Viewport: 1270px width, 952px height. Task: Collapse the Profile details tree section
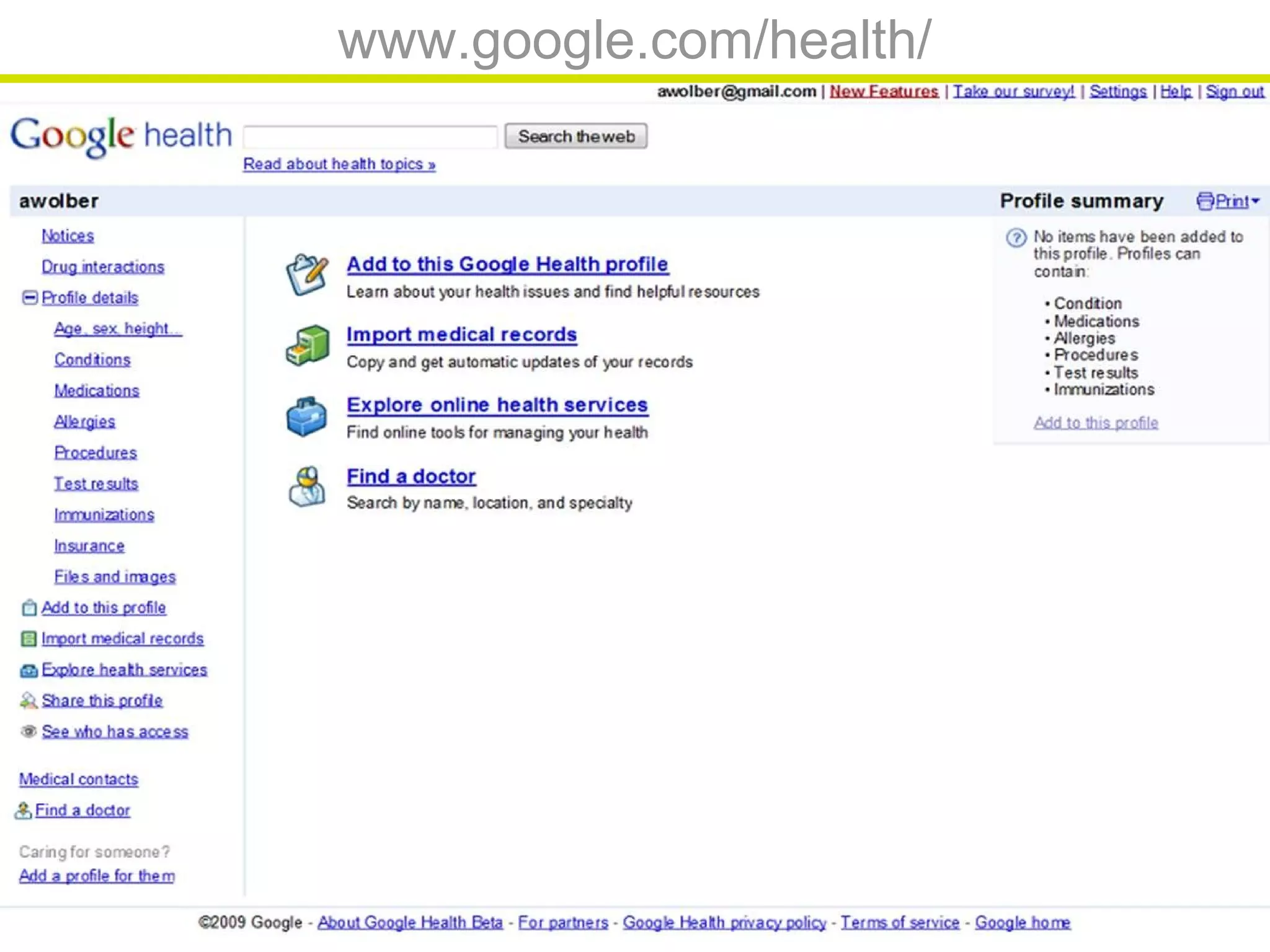(29, 297)
